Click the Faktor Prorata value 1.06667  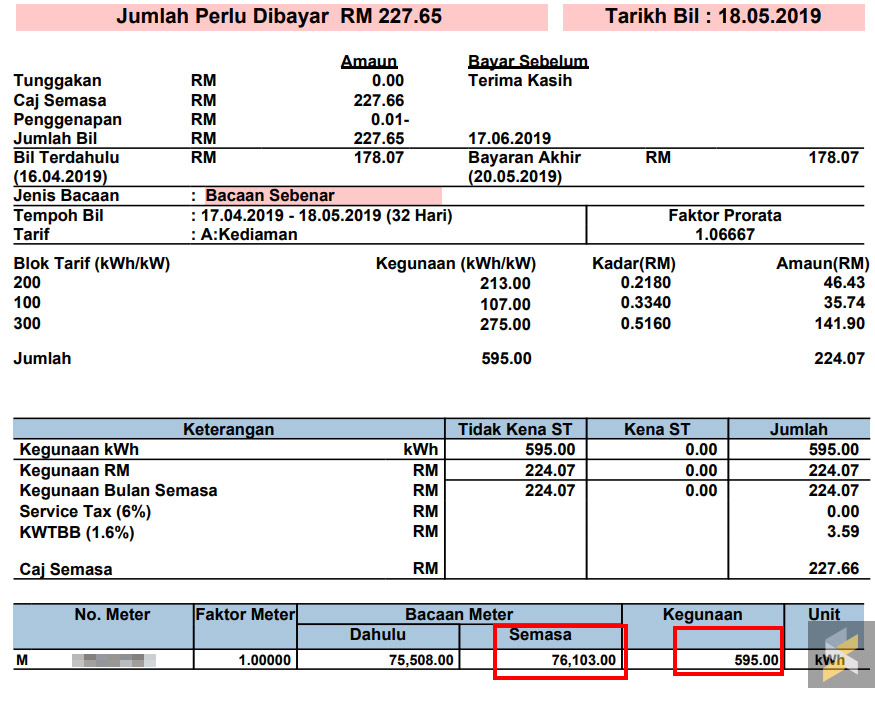coord(725,235)
